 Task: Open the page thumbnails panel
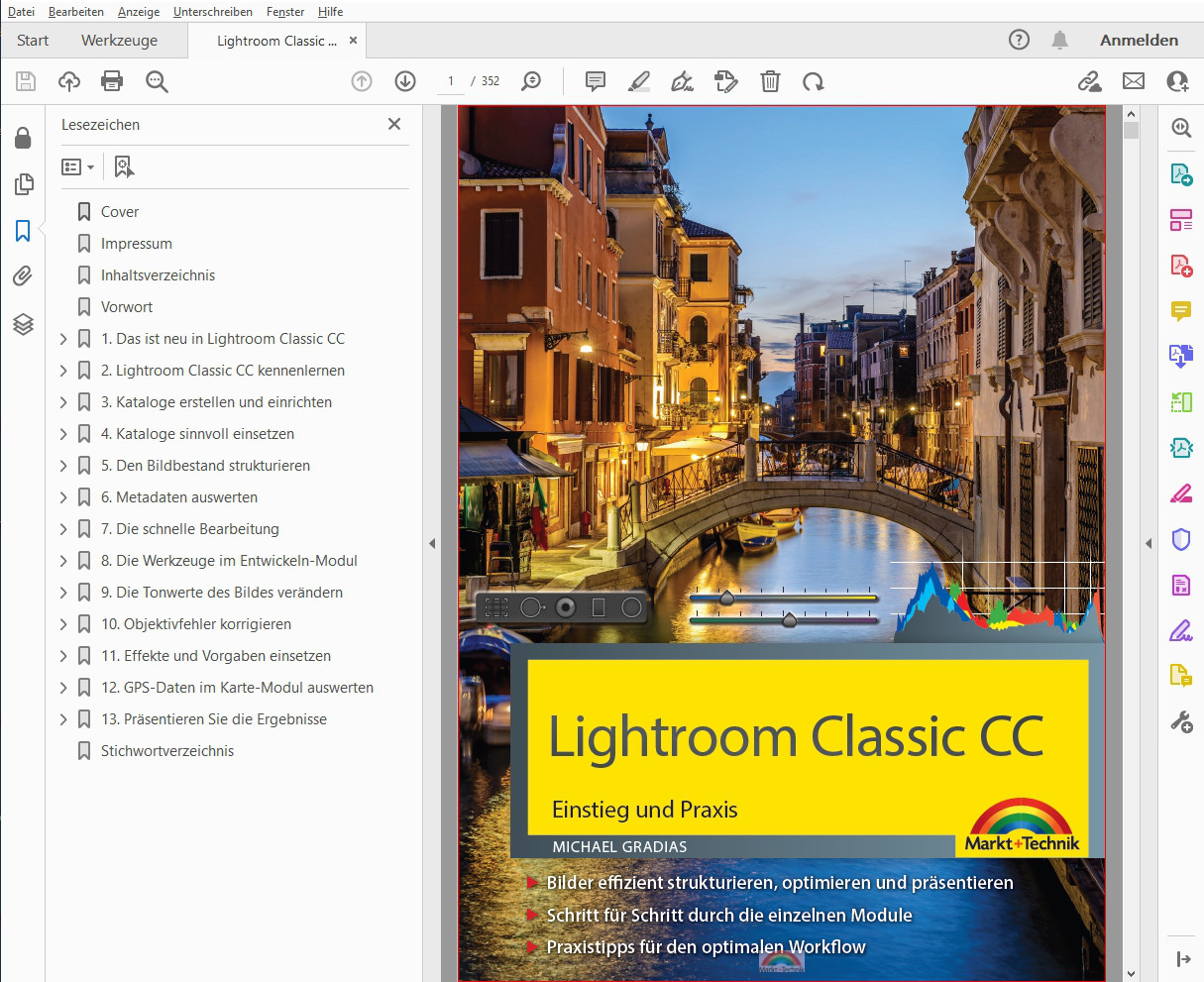[24, 184]
